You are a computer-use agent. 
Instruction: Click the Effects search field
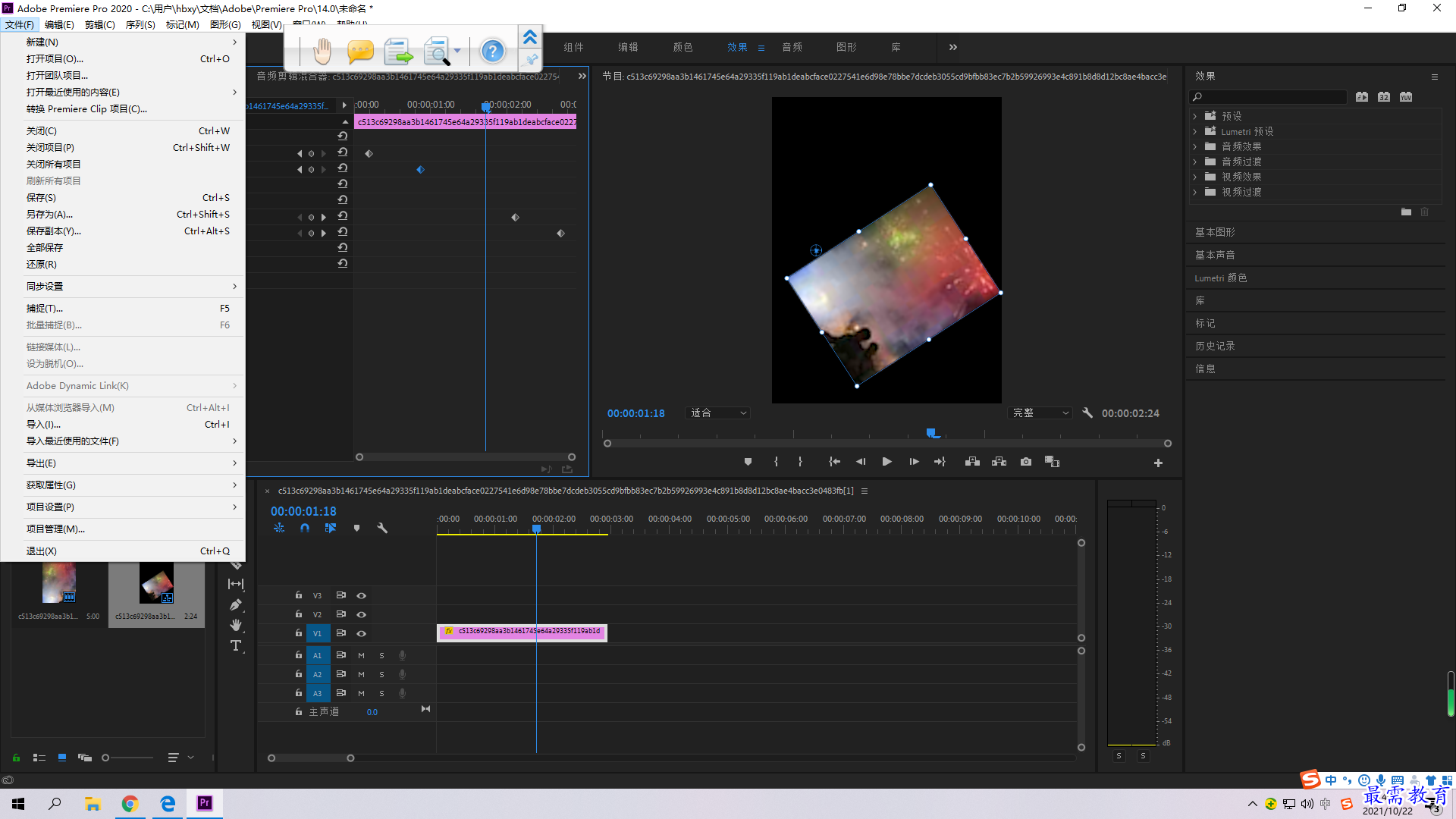pos(1268,96)
